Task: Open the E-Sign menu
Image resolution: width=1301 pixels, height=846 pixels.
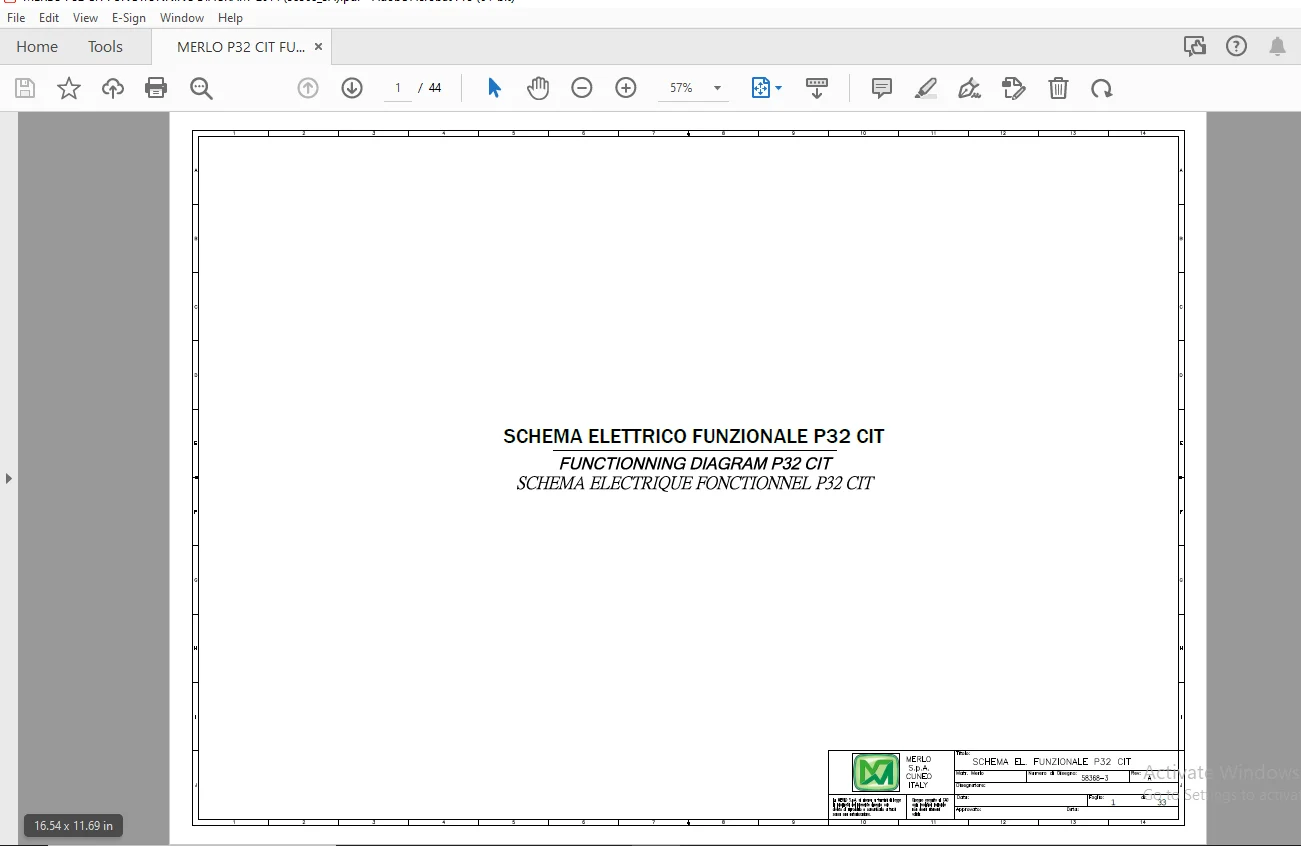Action: (x=129, y=18)
